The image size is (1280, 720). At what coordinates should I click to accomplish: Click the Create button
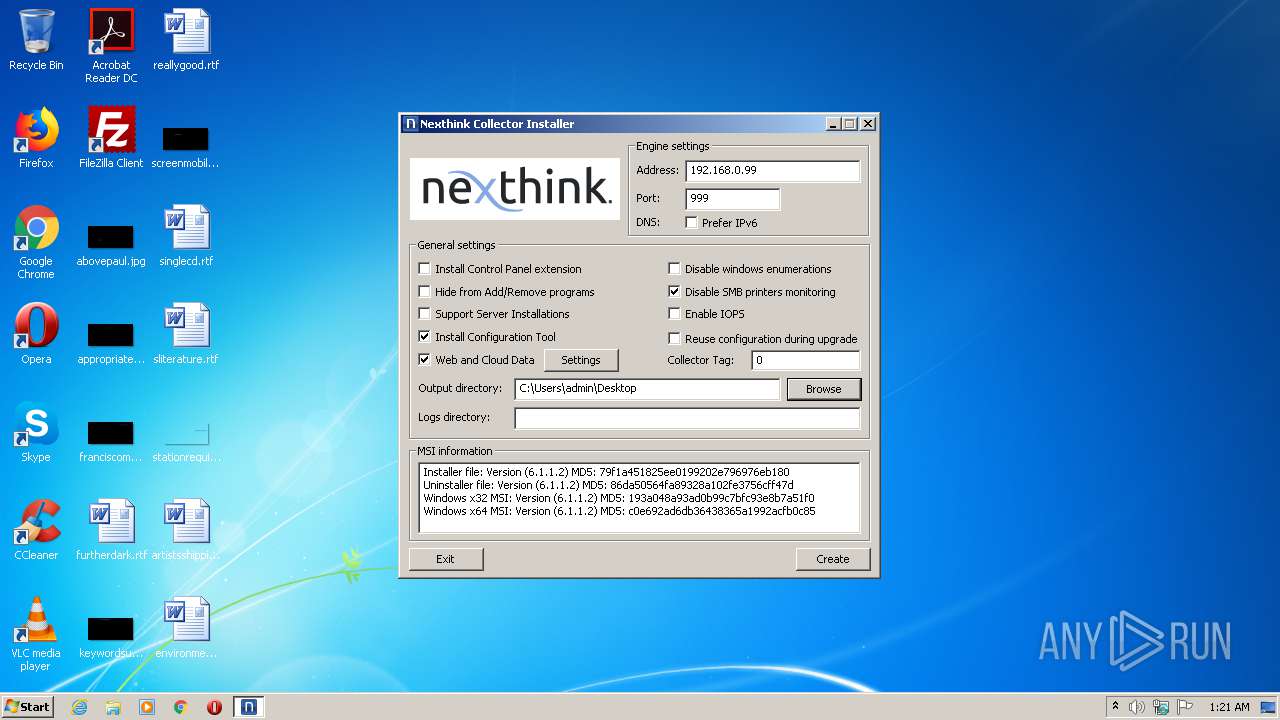(833, 559)
